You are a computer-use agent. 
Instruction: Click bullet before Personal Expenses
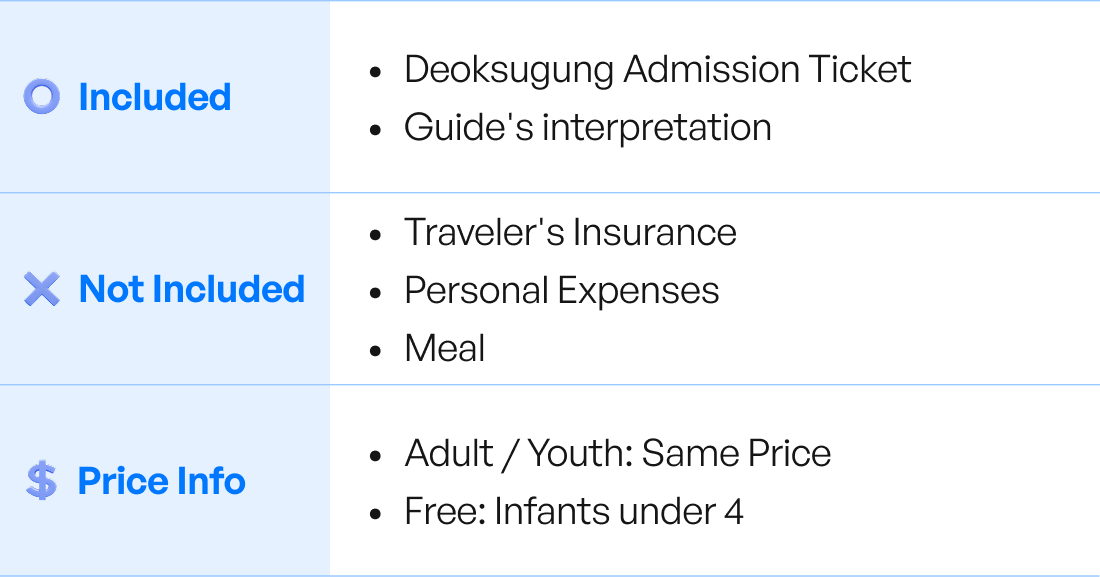pyautogui.click(x=375, y=293)
